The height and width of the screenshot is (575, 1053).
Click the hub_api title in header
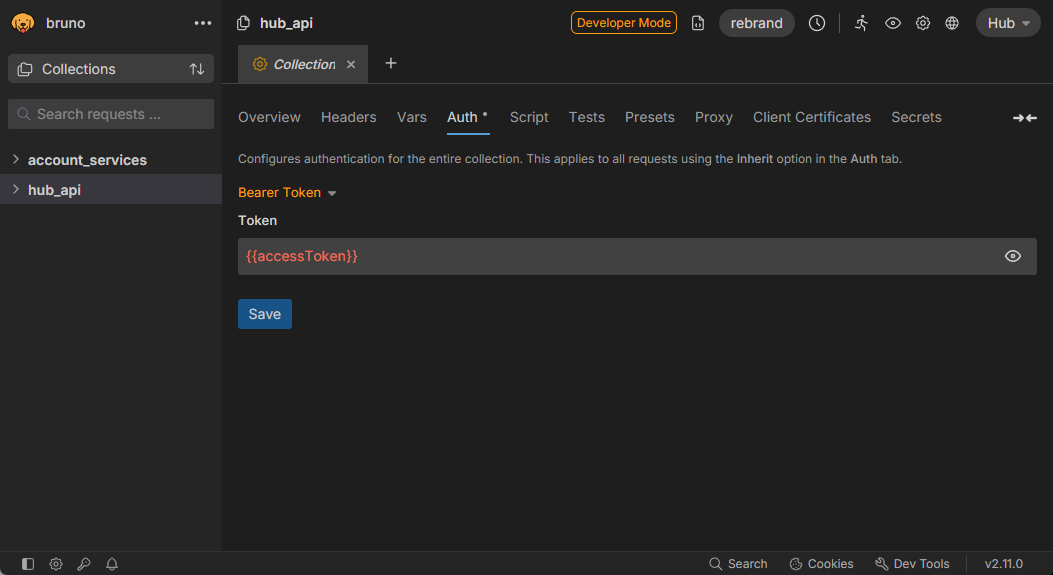(286, 23)
